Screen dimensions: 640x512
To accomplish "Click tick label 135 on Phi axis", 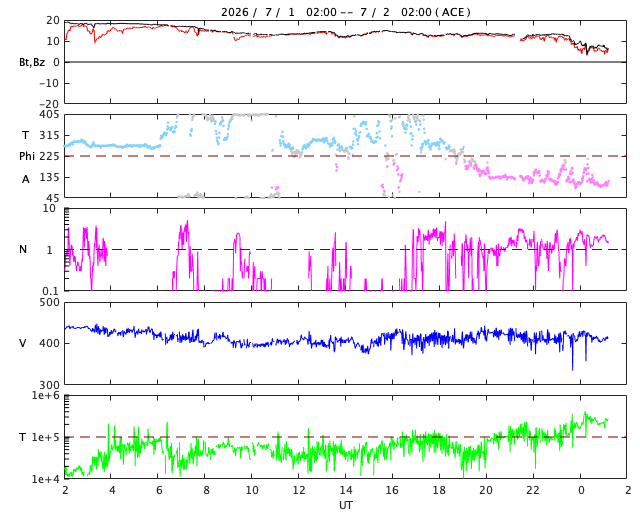I will tap(49, 177).
